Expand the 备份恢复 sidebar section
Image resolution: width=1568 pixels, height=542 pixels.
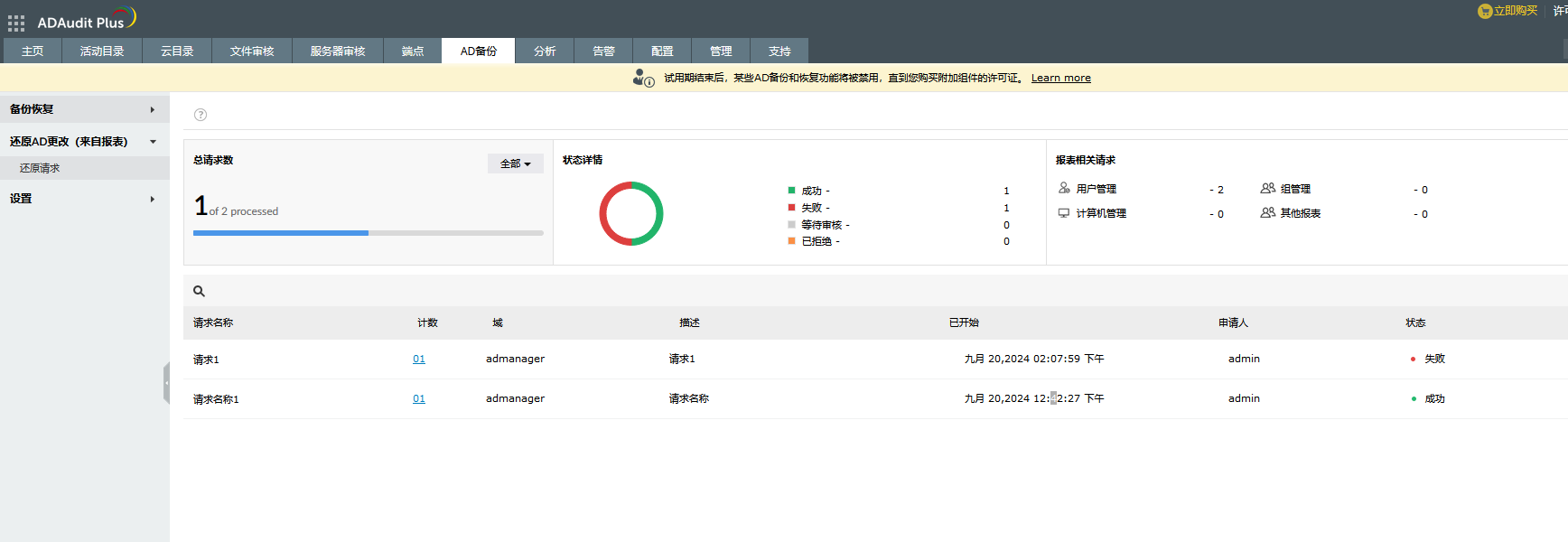(x=152, y=109)
